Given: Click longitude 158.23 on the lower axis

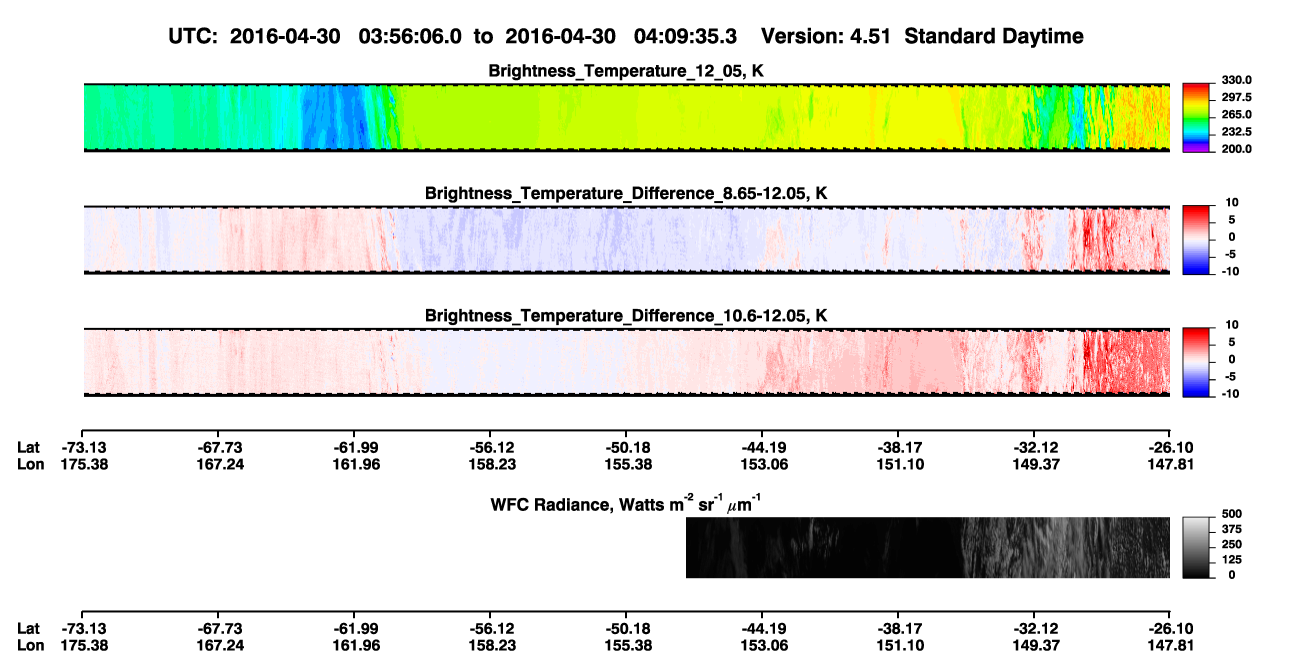Looking at the screenshot, I should click(x=490, y=645).
